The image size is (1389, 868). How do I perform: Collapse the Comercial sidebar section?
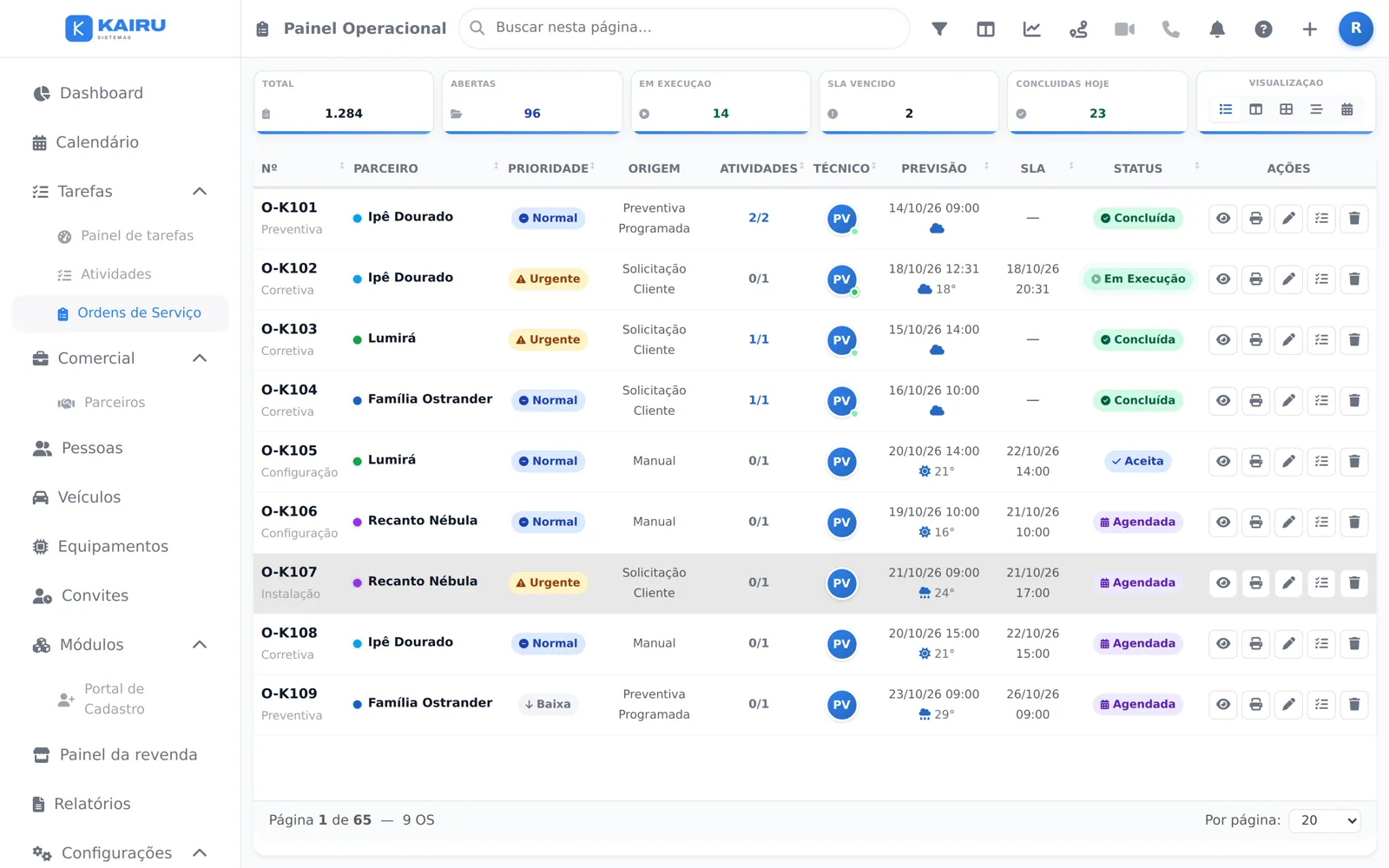[200, 358]
